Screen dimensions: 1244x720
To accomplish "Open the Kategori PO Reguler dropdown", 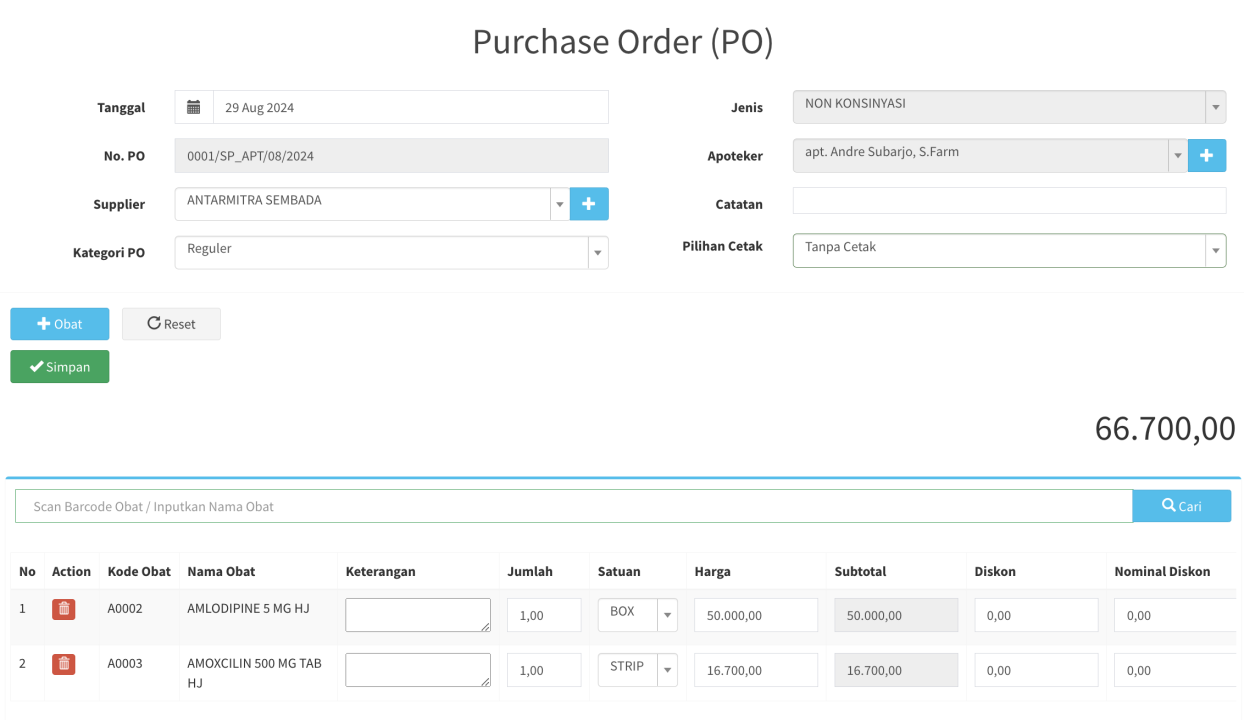I will [x=391, y=253].
